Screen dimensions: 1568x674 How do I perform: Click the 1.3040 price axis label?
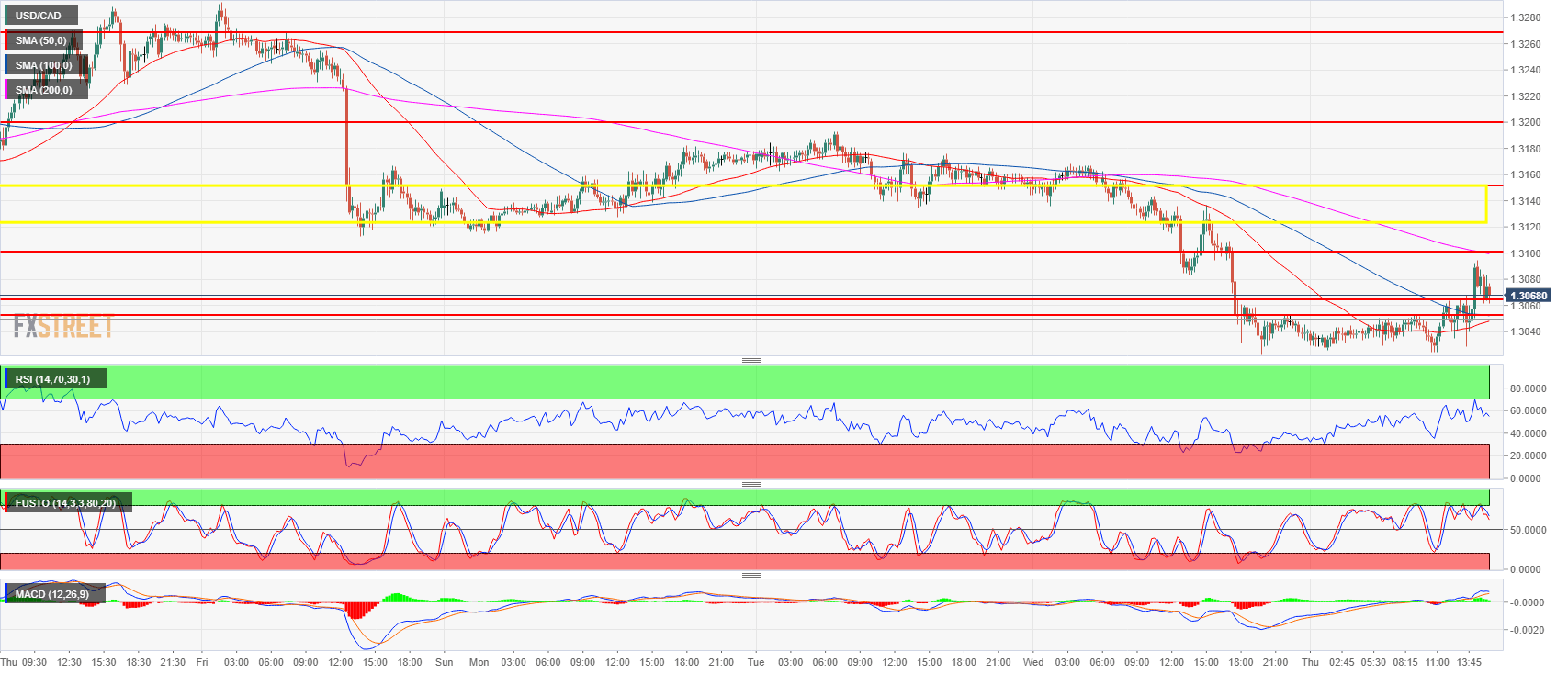1525,331
